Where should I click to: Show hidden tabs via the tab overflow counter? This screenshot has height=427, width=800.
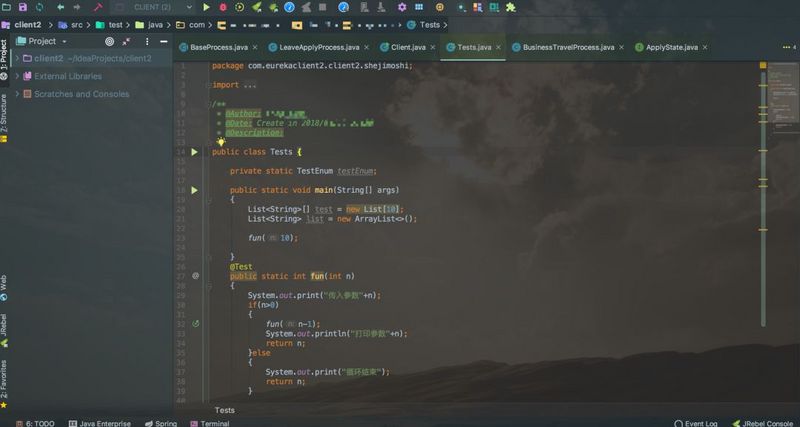(x=789, y=47)
